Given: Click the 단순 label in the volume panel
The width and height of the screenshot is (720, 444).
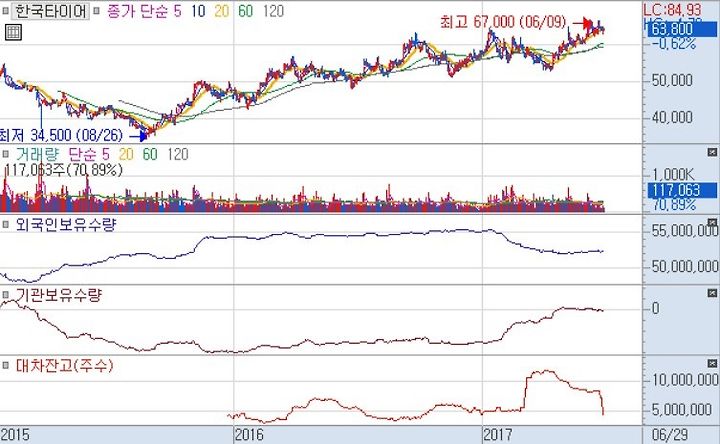Looking at the screenshot, I should [82, 154].
